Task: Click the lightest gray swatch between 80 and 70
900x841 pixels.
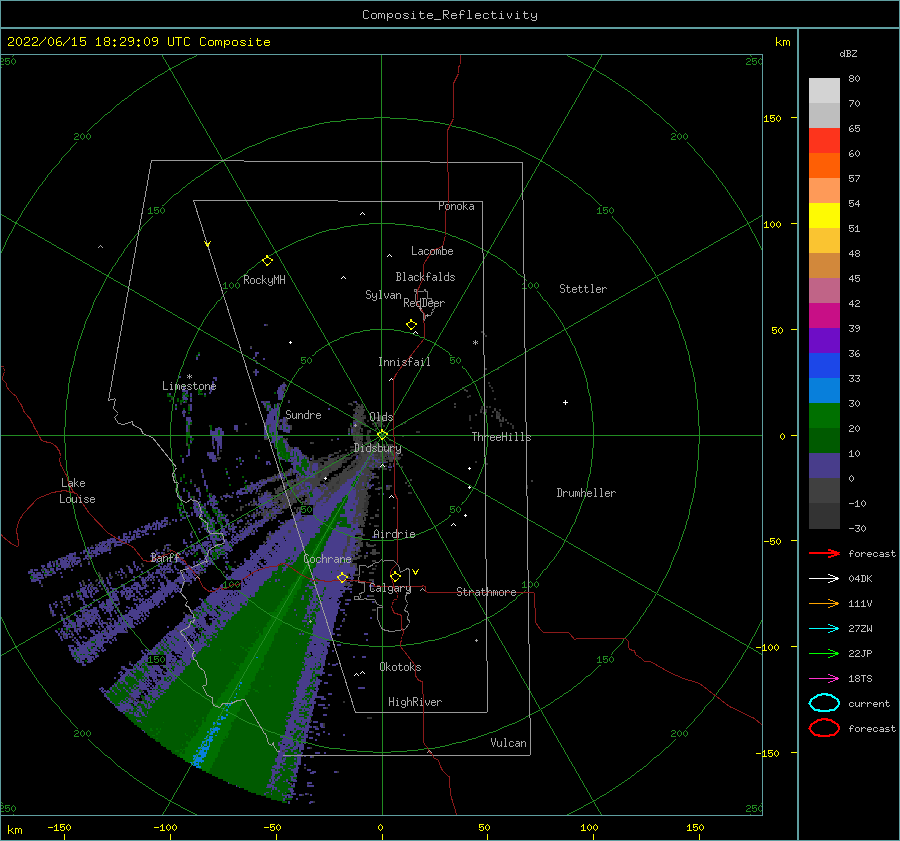Action: pyautogui.click(x=824, y=91)
